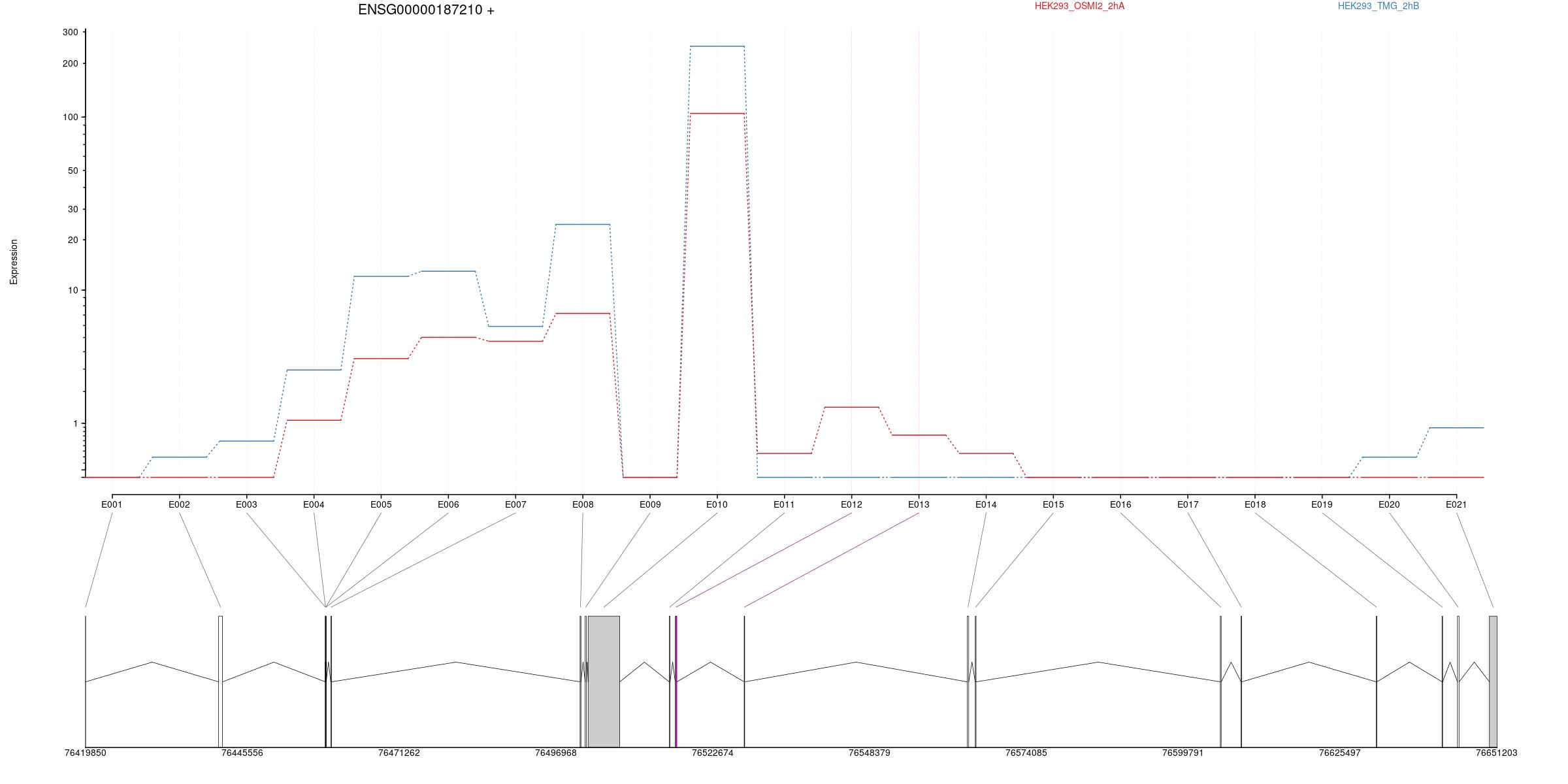Click the red E006 expression segment

coord(448,337)
